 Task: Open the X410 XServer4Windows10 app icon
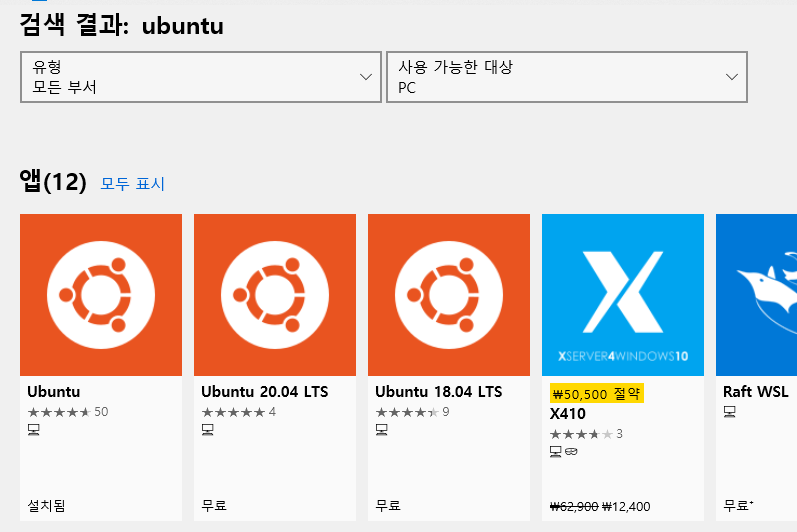pyautogui.click(x=623, y=295)
